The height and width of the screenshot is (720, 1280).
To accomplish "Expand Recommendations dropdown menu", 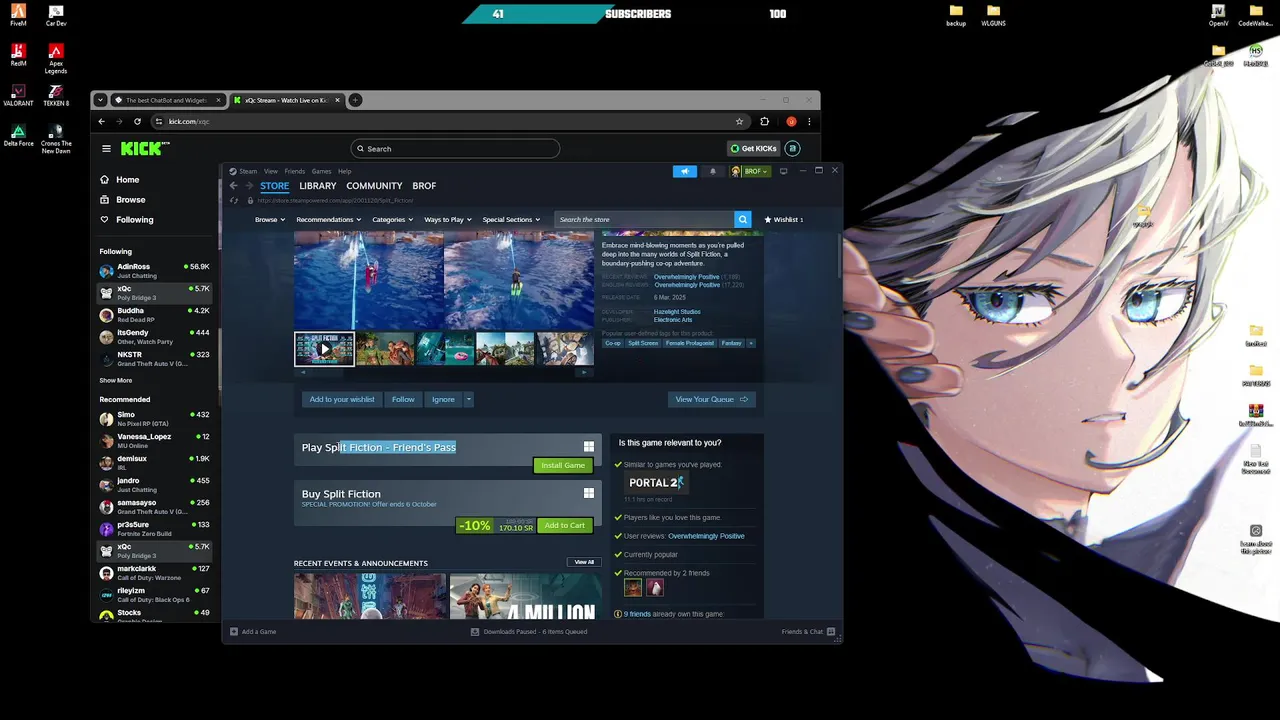I will tap(329, 219).
